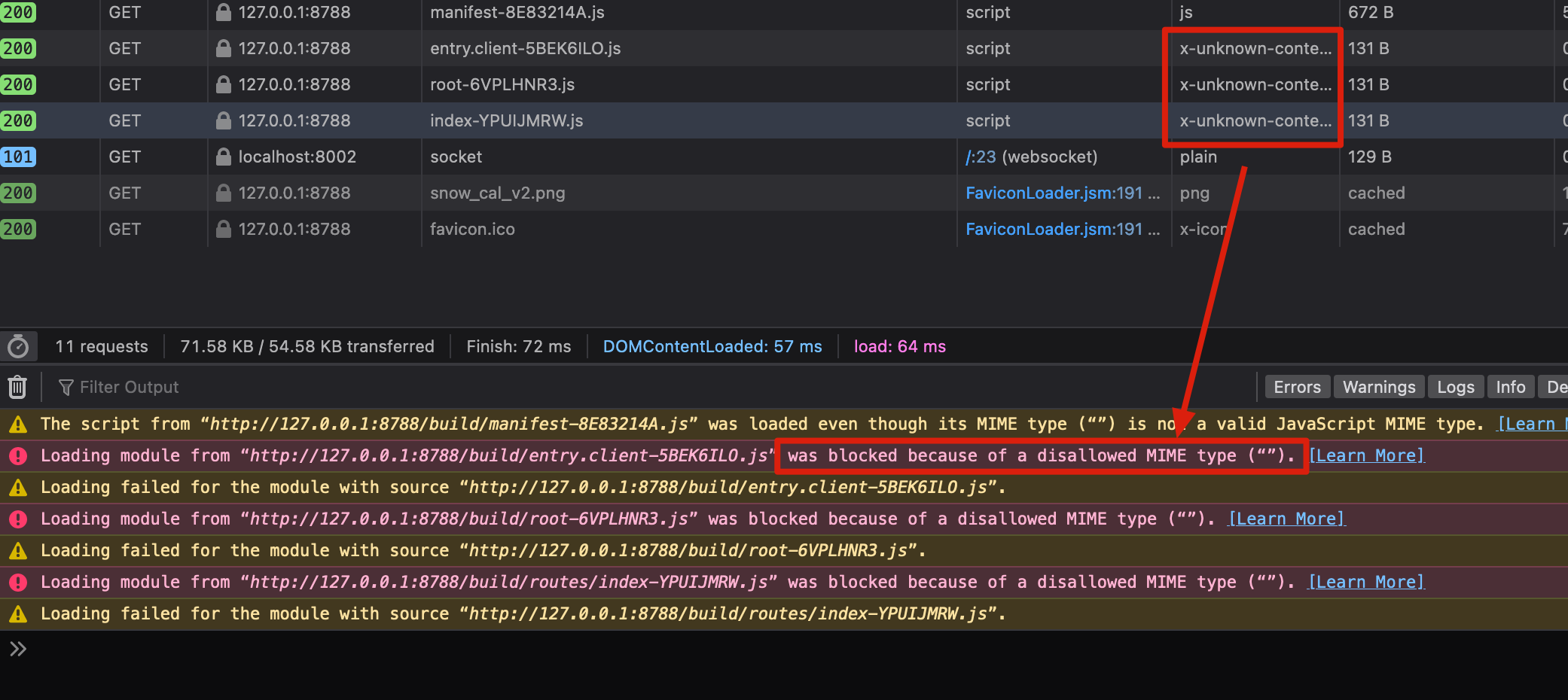Screen dimensions: 1568x700
Task: Expand the collapsed console sidebar via double chevron
Action: [x=17, y=648]
